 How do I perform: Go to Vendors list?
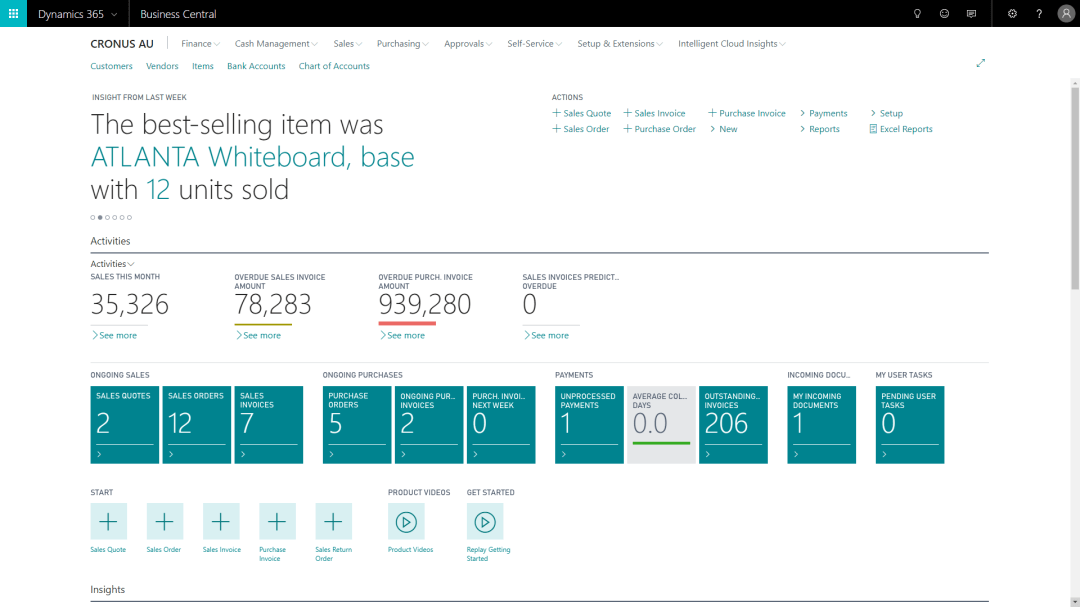click(x=162, y=66)
